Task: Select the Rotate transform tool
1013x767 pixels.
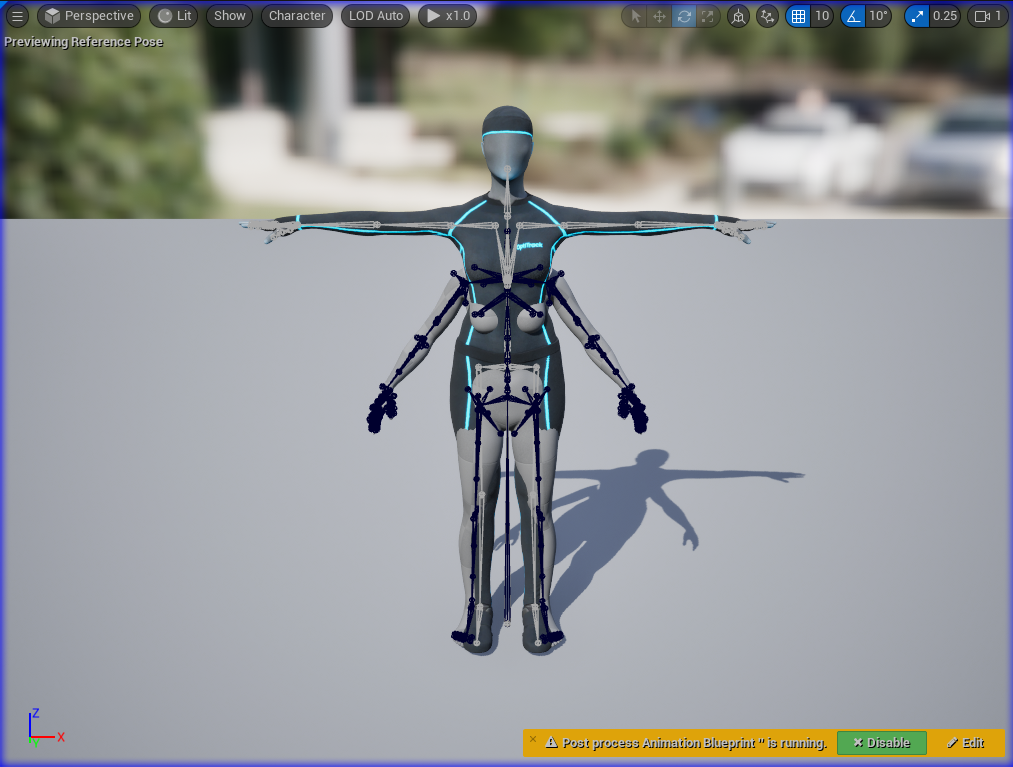Action: pos(684,16)
